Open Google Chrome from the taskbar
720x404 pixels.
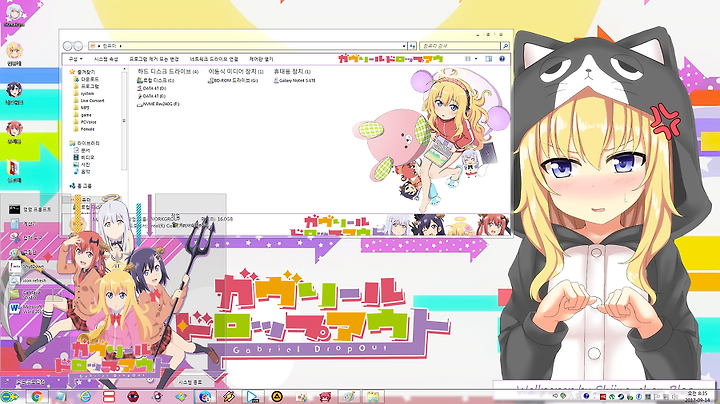tap(37, 397)
